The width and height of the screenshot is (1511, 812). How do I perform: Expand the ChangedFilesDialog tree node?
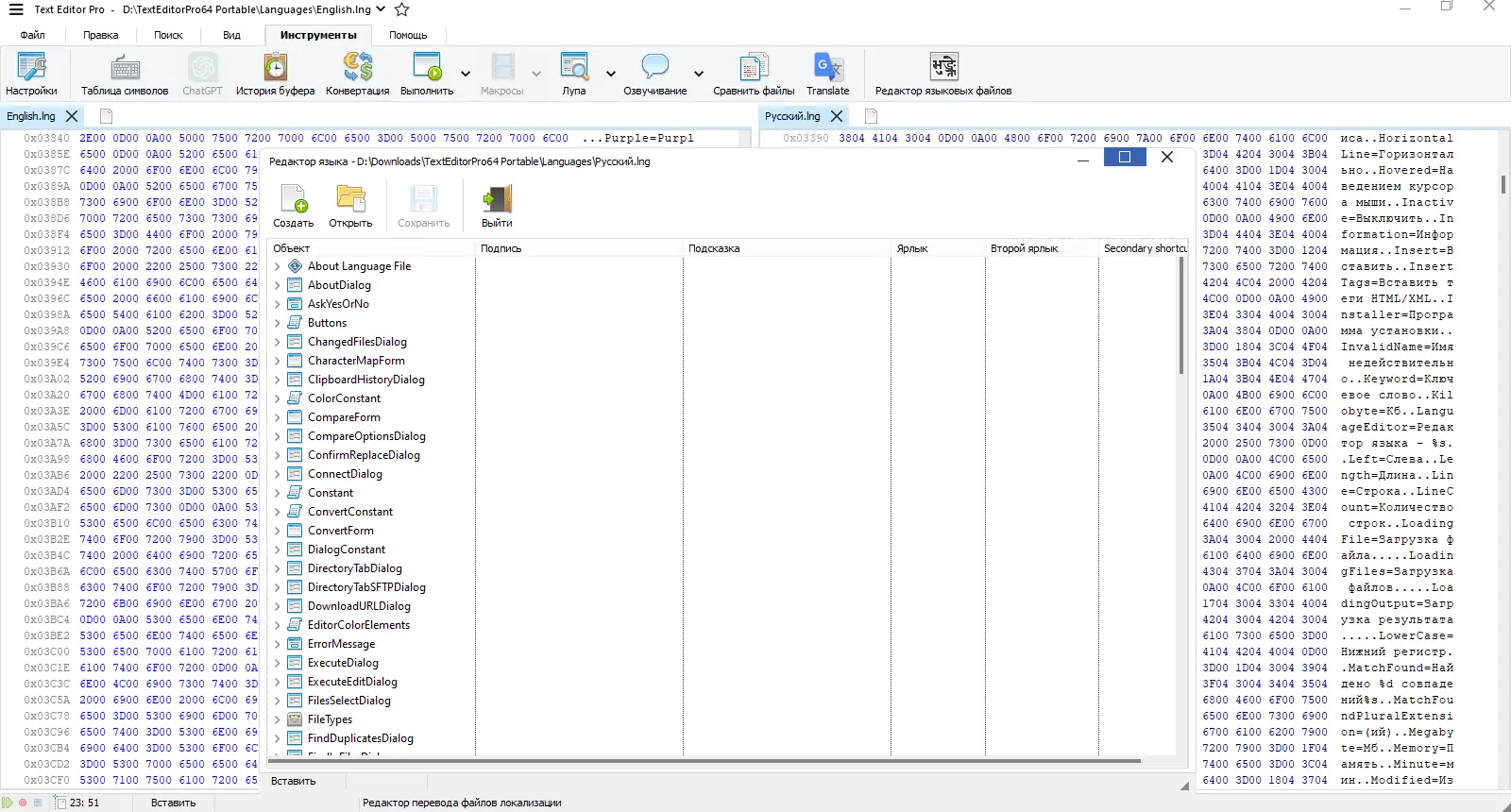[x=278, y=342]
